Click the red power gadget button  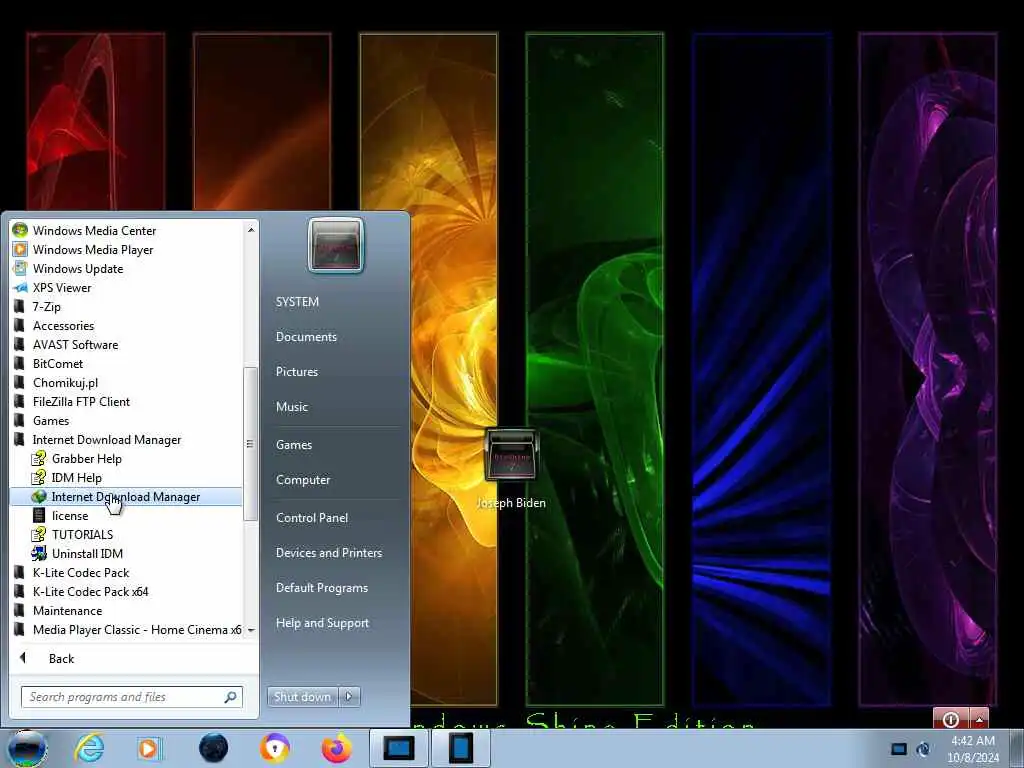tap(951, 719)
